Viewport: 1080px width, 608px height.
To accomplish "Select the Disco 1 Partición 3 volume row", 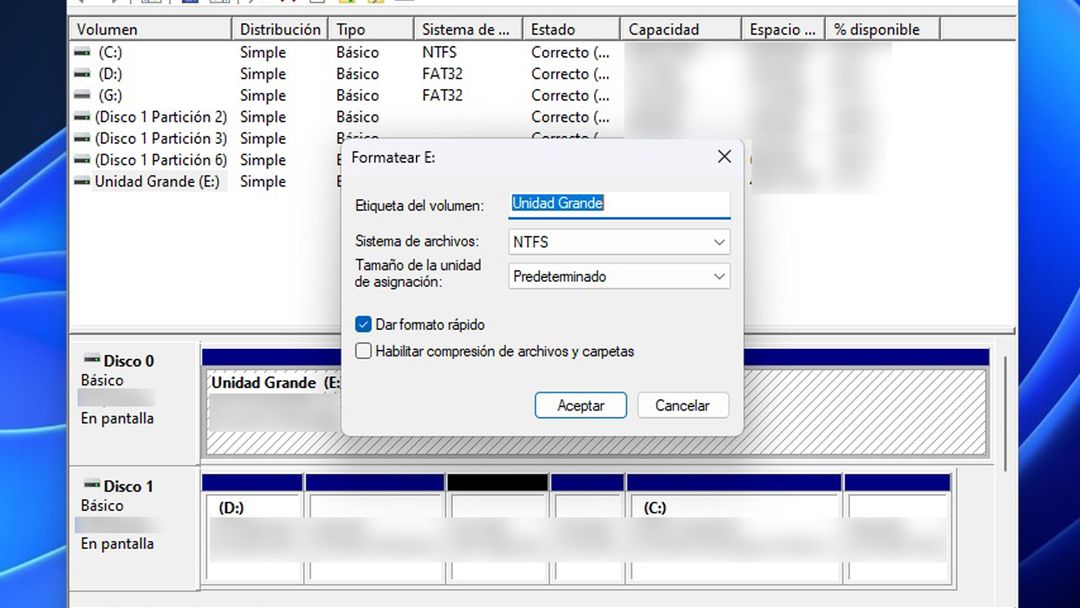I will 160,138.
